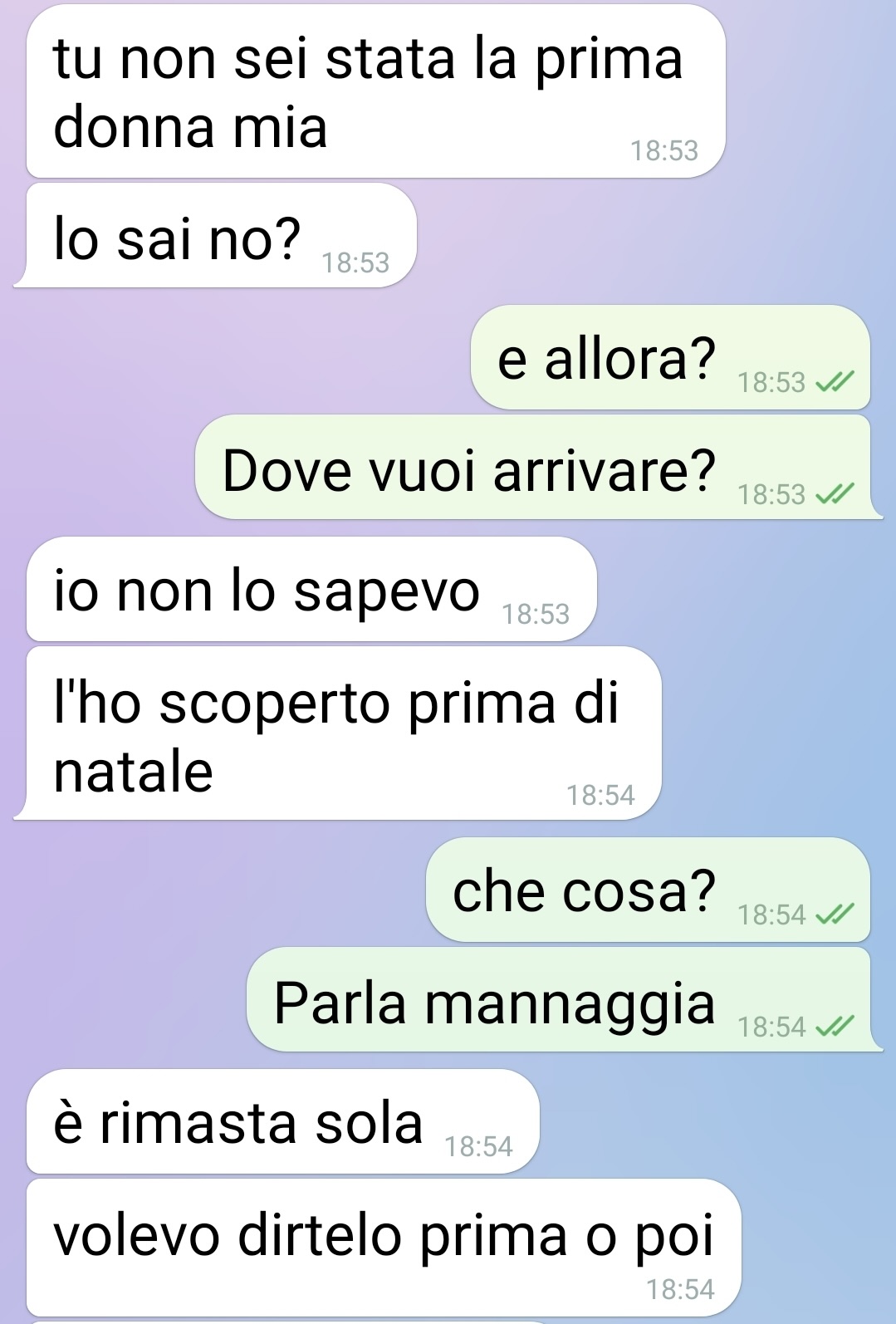The image size is (896, 1324).
Task: Tap the message 'volevo dirtelo prima o poi'
Action: (x=384, y=1248)
